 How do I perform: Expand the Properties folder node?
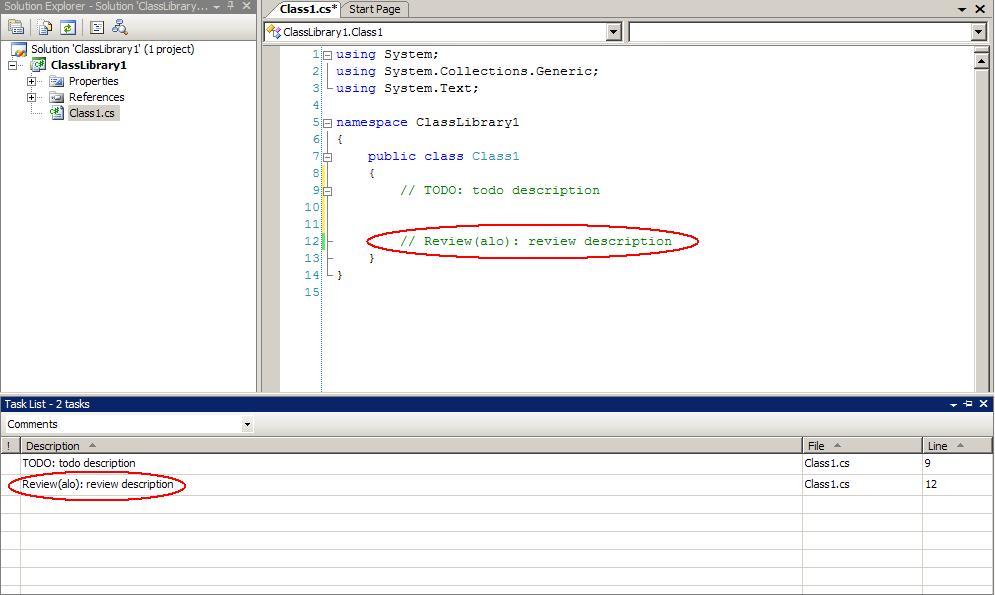coord(31,81)
